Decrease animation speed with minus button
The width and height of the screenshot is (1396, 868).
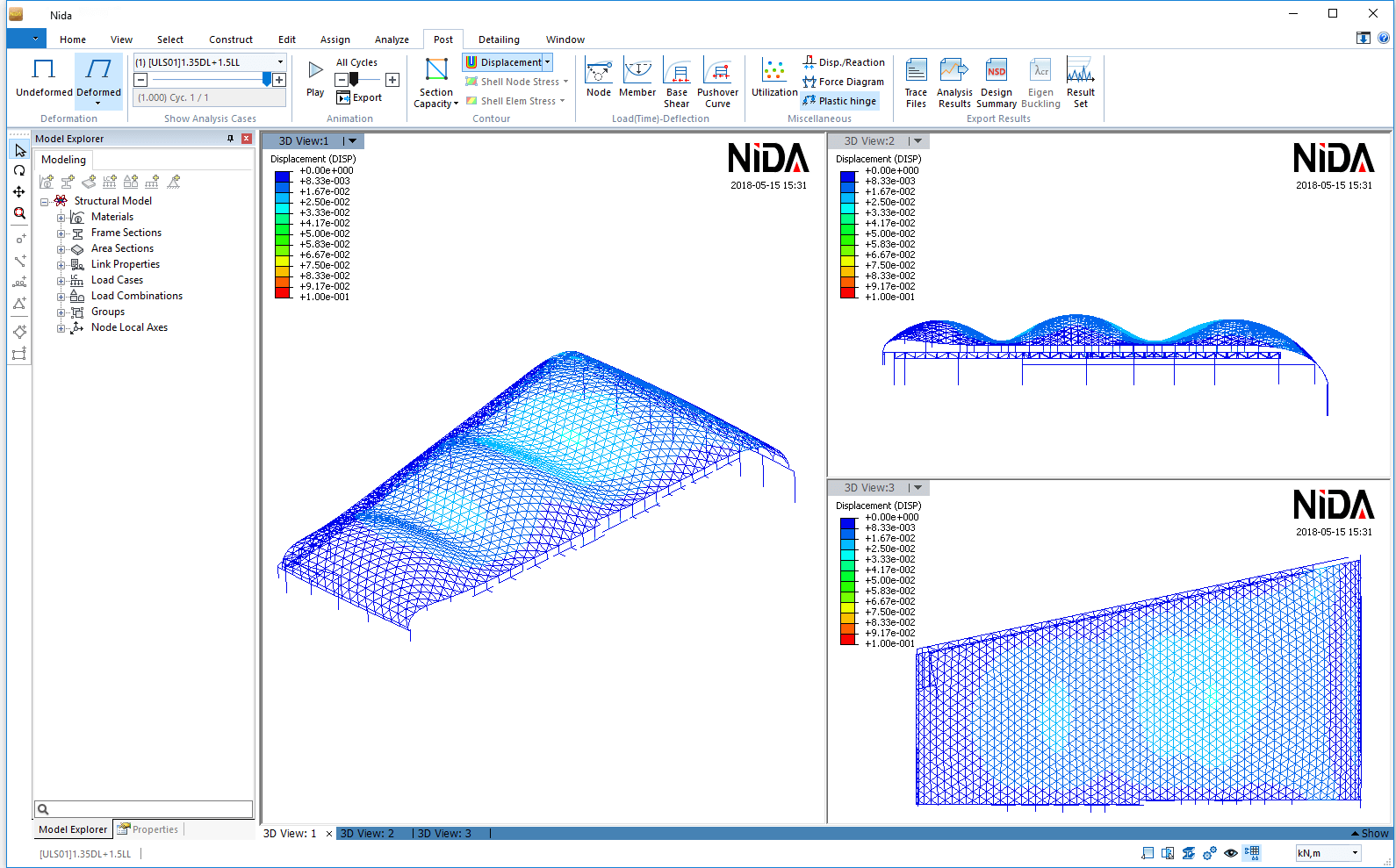point(342,80)
